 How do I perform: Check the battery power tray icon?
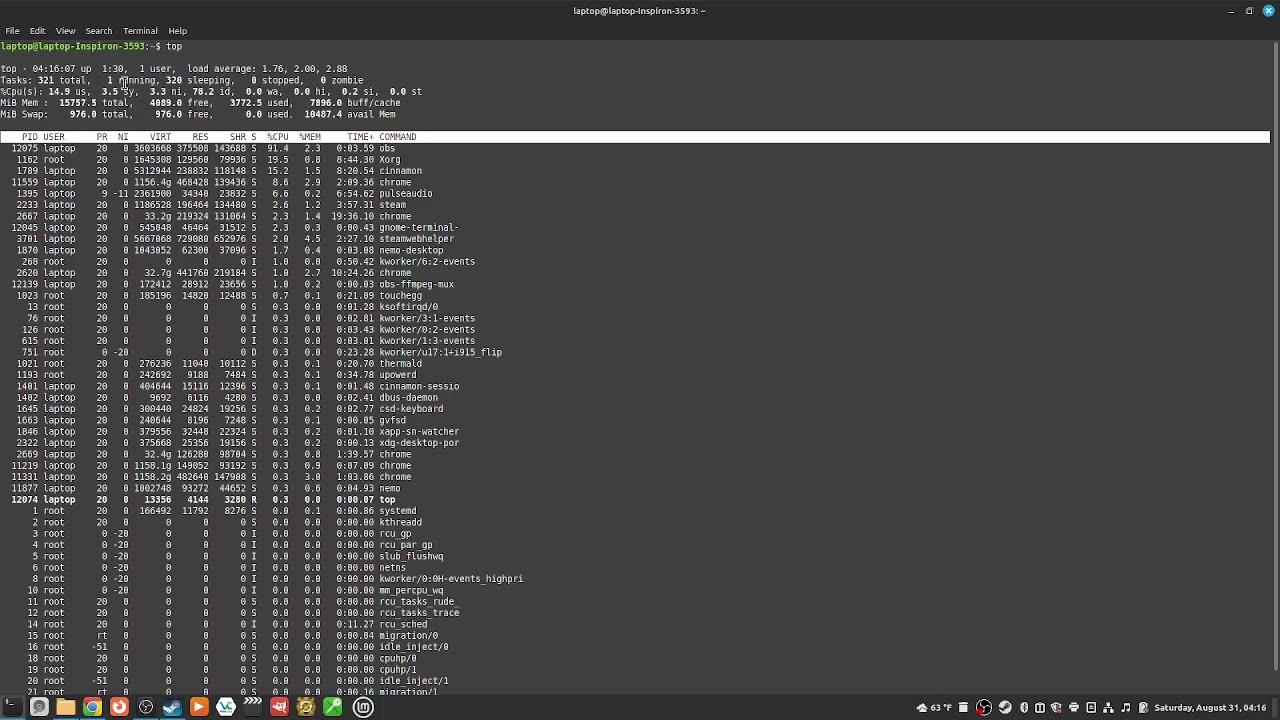tap(1143, 708)
